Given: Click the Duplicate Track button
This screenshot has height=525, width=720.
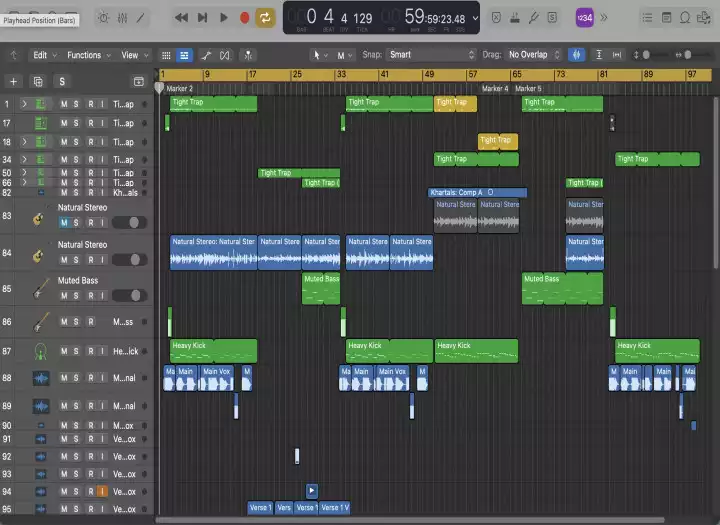Looking at the screenshot, I should [38, 82].
